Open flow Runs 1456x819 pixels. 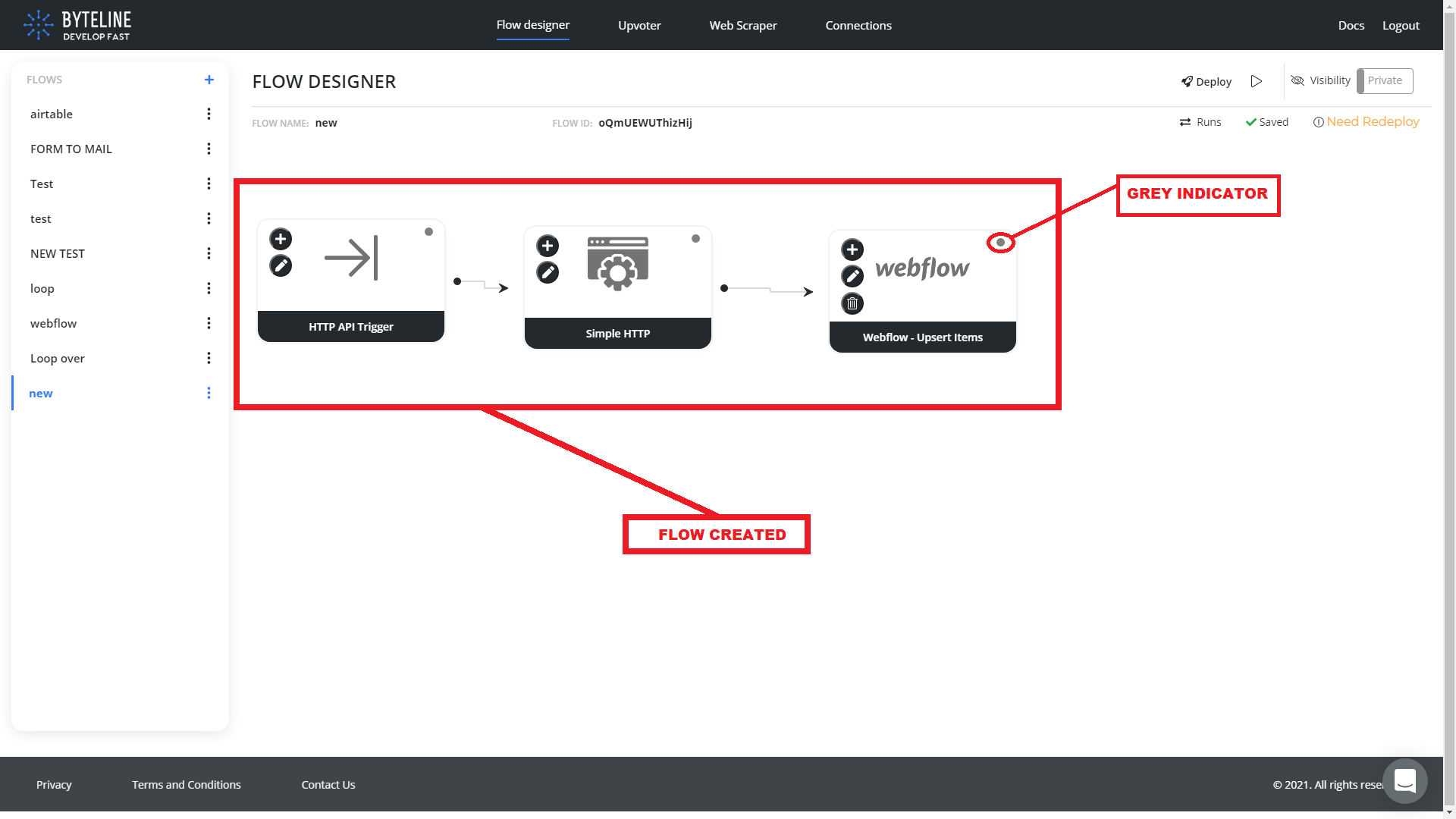coord(1200,122)
